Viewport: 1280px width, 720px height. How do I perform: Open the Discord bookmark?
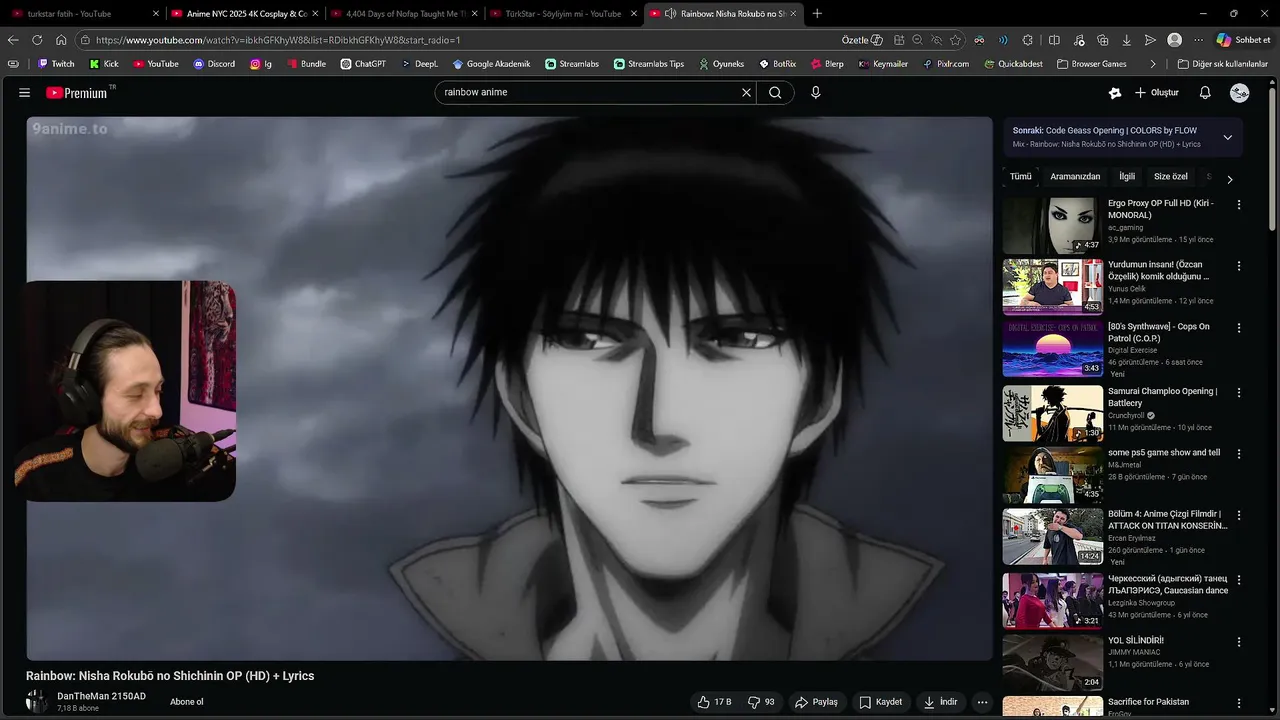(214, 64)
